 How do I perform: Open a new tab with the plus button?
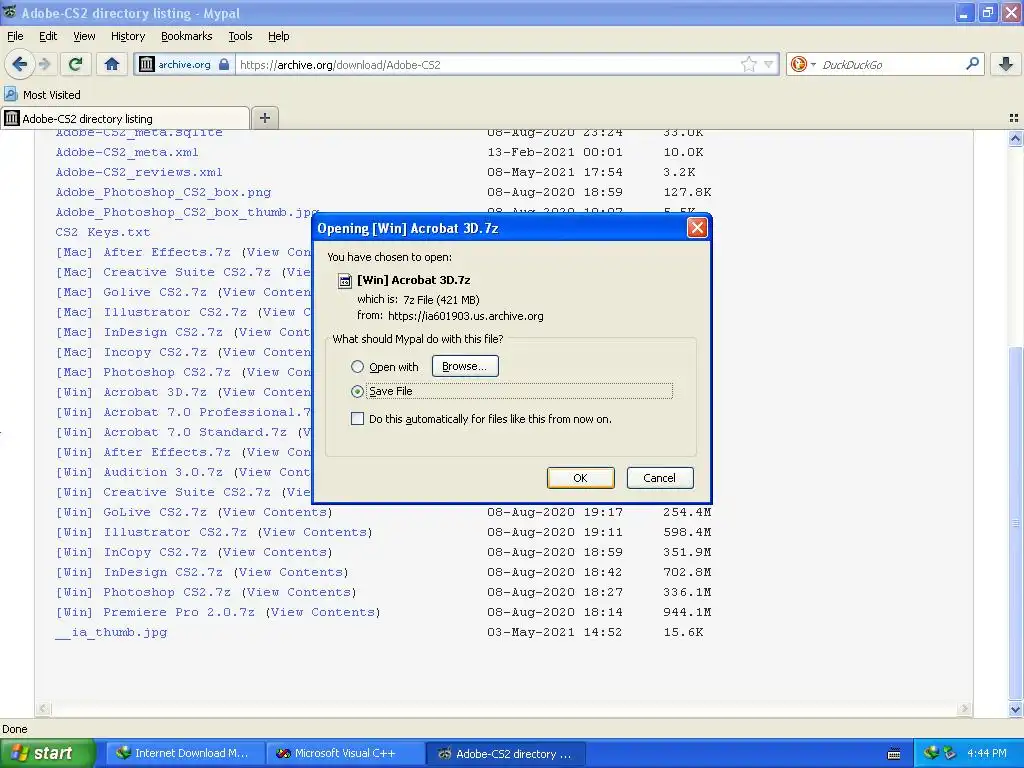(264, 118)
